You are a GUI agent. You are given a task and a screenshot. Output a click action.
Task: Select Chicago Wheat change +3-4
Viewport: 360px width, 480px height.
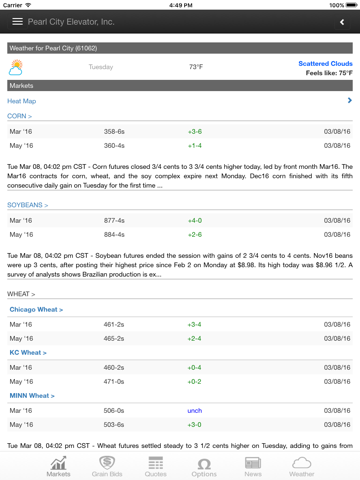tap(194, 325)
